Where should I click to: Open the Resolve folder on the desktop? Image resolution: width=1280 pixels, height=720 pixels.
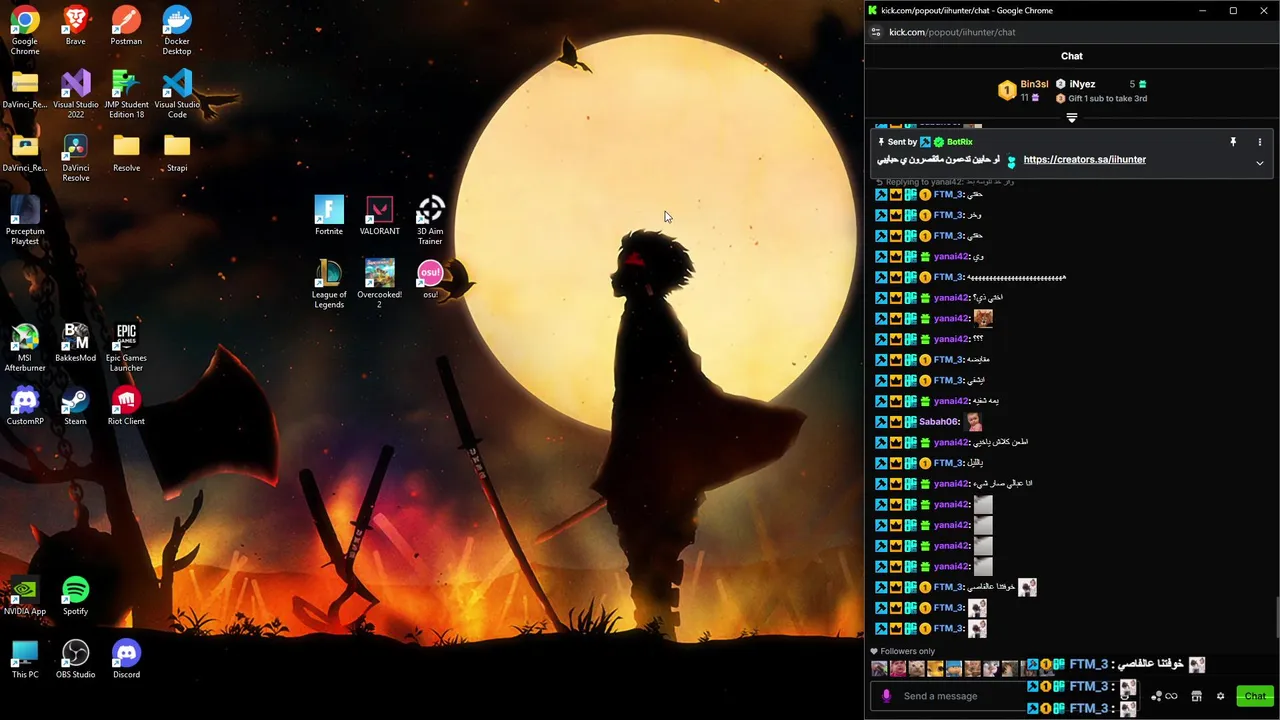(x=126, y=152)
